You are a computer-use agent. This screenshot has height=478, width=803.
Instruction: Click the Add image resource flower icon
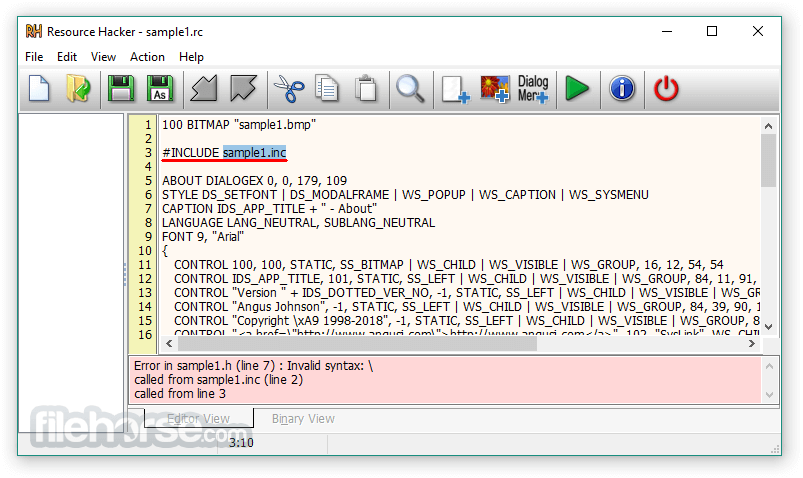click(x=494, y=89)
